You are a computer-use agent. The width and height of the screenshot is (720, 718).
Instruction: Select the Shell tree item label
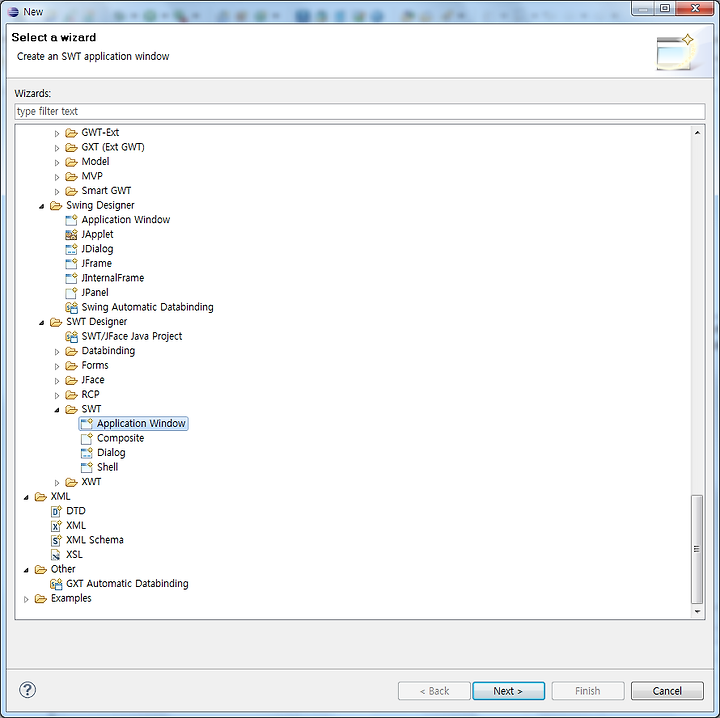coord(107,467)
